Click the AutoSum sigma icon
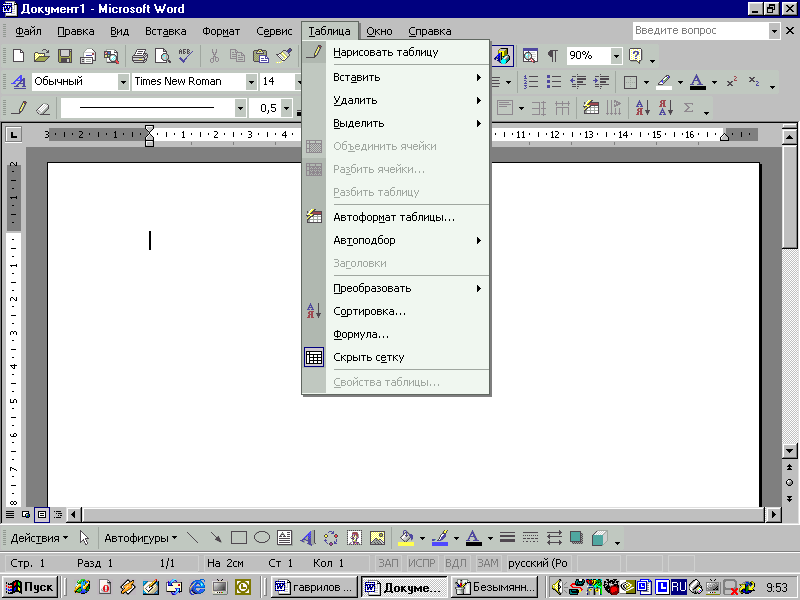This screenshot has width=800, height=600. (x=688, y=108)
